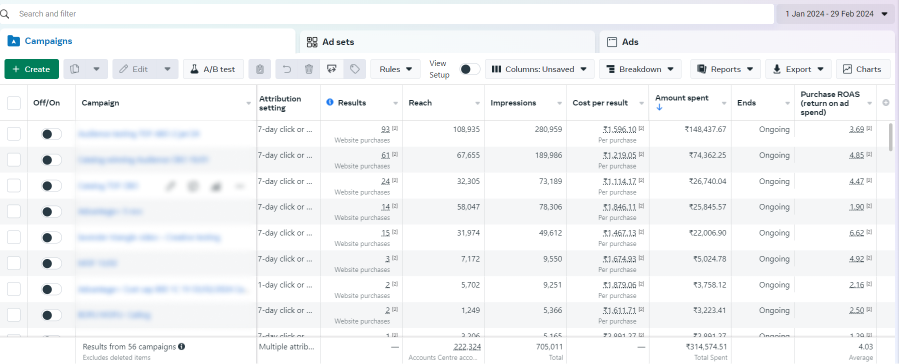The width and height of the screenshot is (899, 364).
Task: Click the info icon beside Results from 56 campaigns
Action: point(181,346)
